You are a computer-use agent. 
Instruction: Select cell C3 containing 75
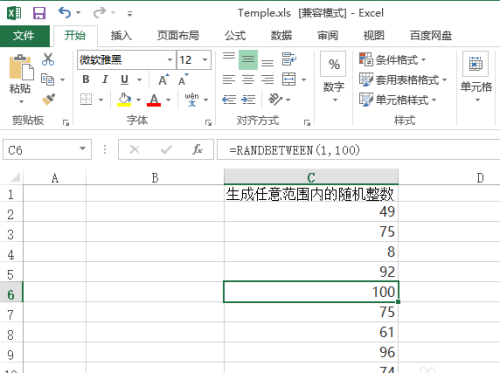pos(311,232)
